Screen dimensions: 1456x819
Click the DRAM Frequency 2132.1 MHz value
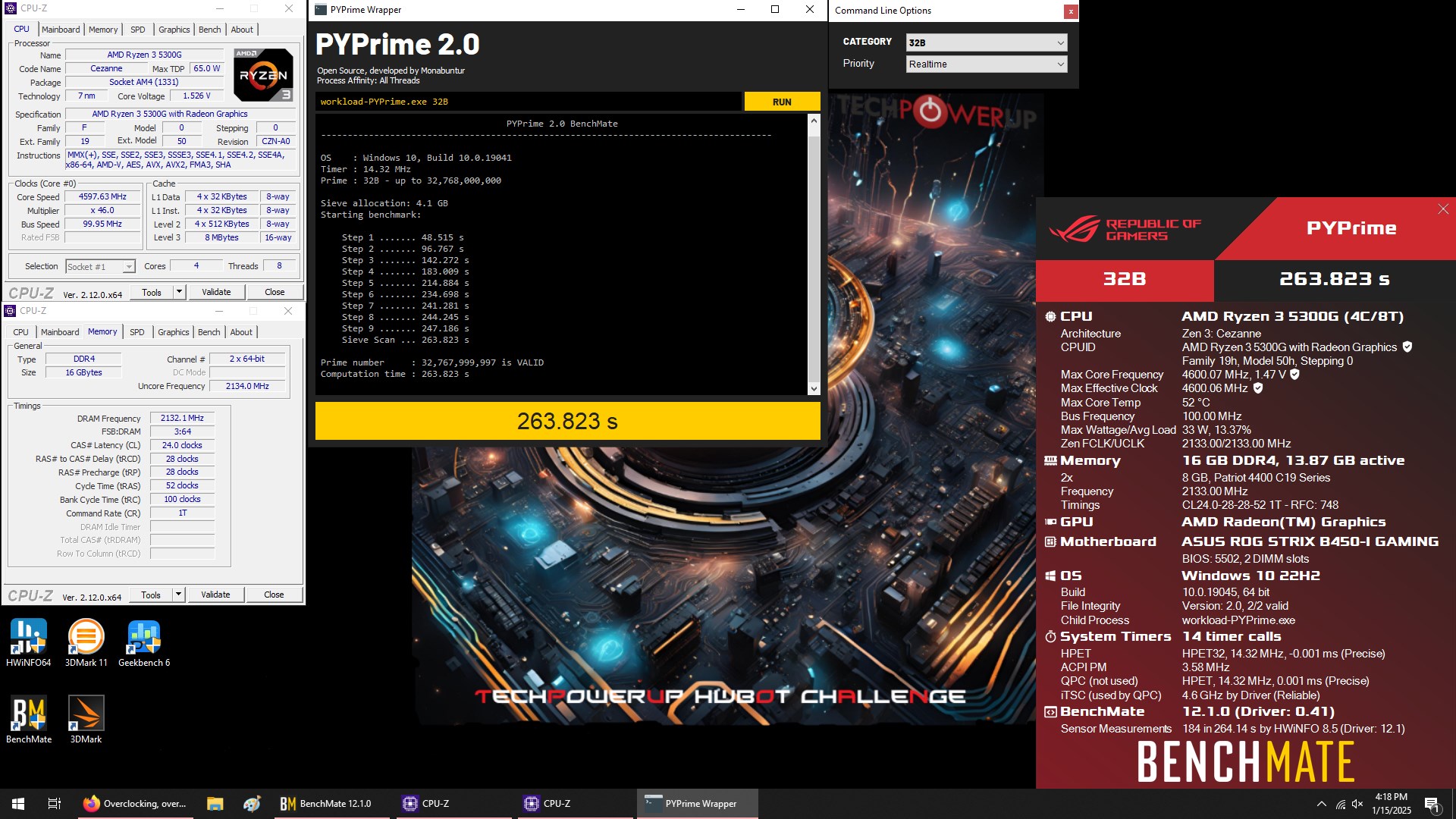[182, 418]
